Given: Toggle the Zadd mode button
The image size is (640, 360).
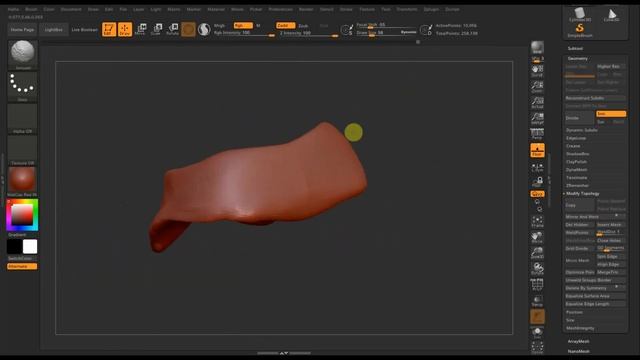Looking at the screenshot, I should [x=285, y=25].
